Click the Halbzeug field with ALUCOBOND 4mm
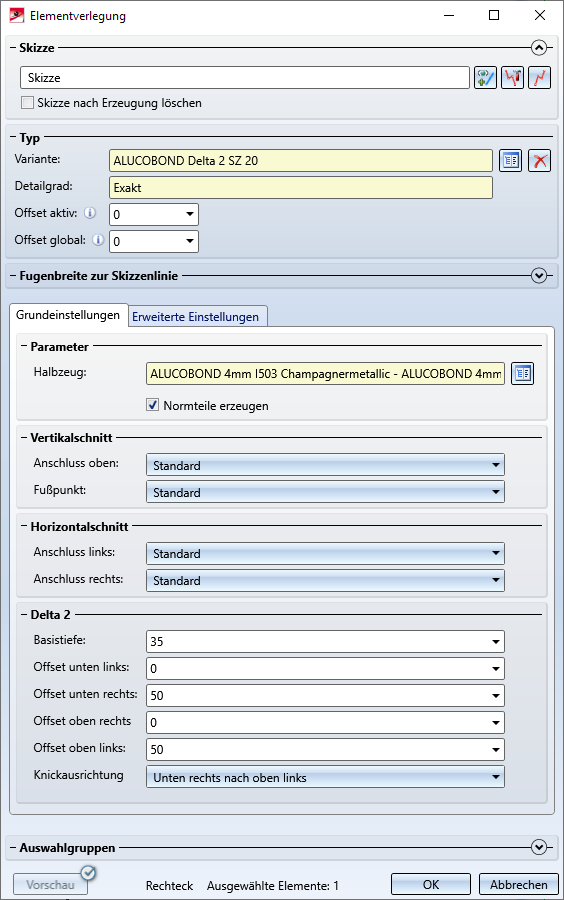564x900 pixels. coord(325,374)
